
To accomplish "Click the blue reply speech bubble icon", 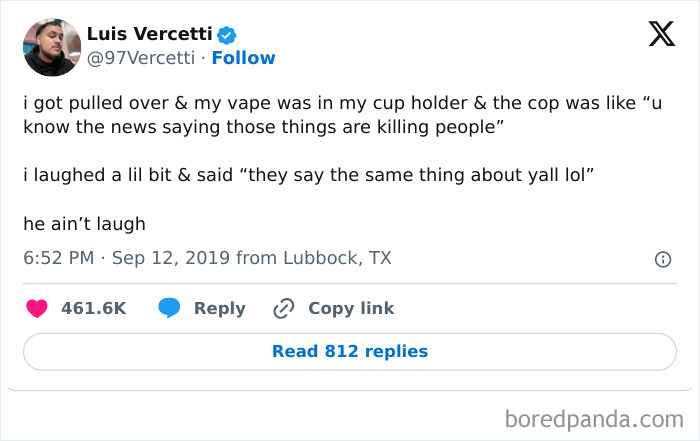I will [169, 308].
